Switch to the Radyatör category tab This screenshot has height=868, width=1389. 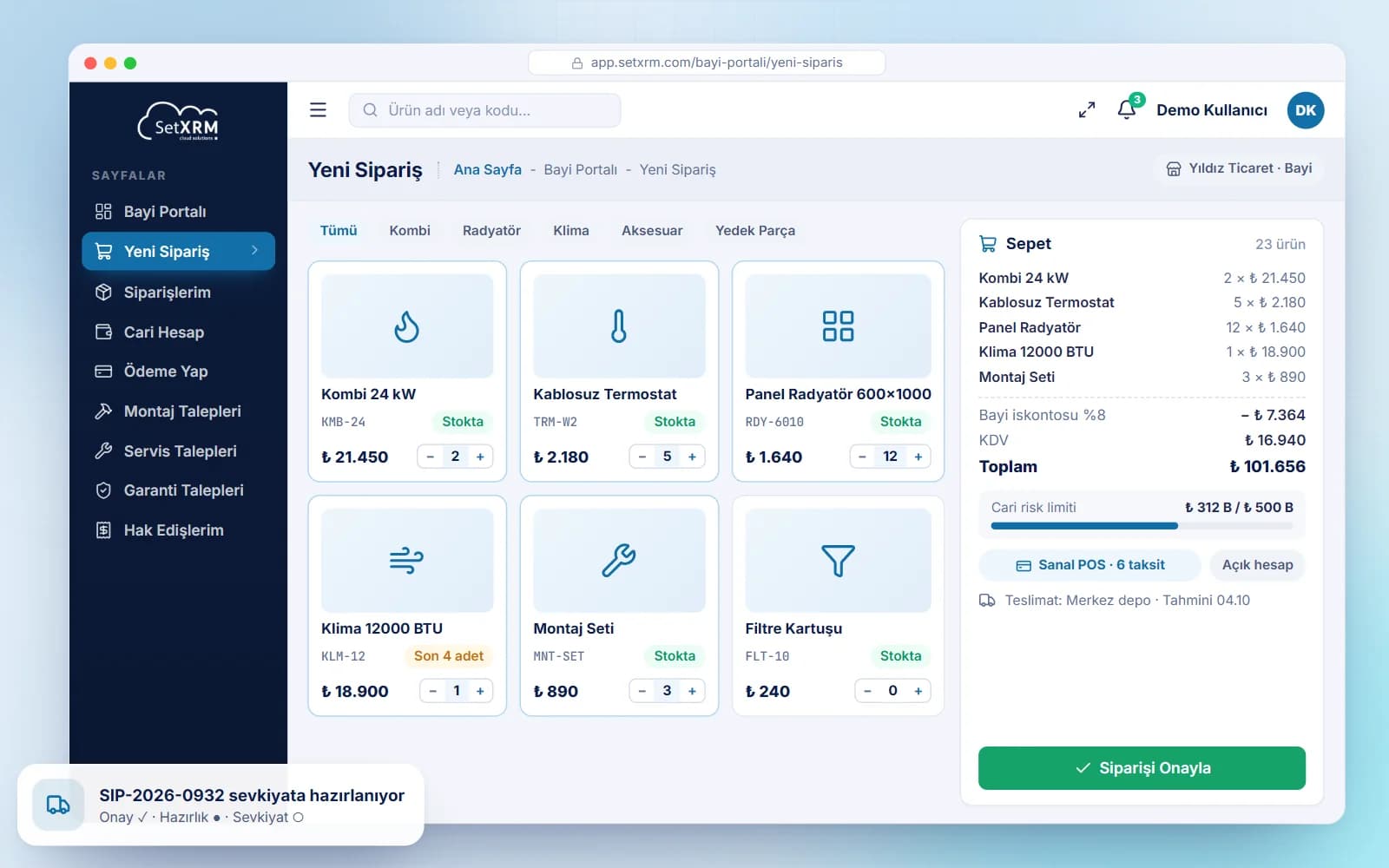pyautogui.click(x=491, y=231)
